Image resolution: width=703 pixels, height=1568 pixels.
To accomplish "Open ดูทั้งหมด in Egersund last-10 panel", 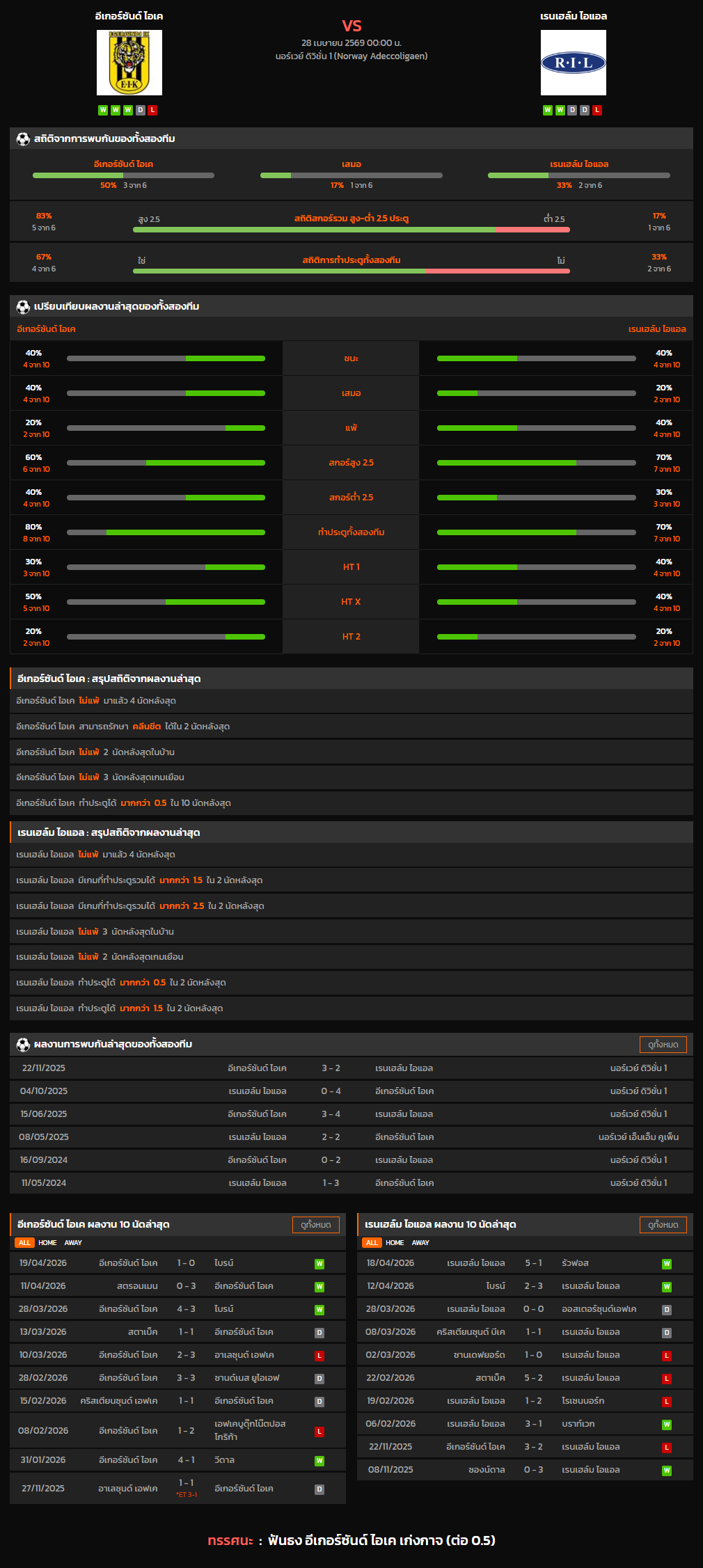I will tap(316, 1225).
